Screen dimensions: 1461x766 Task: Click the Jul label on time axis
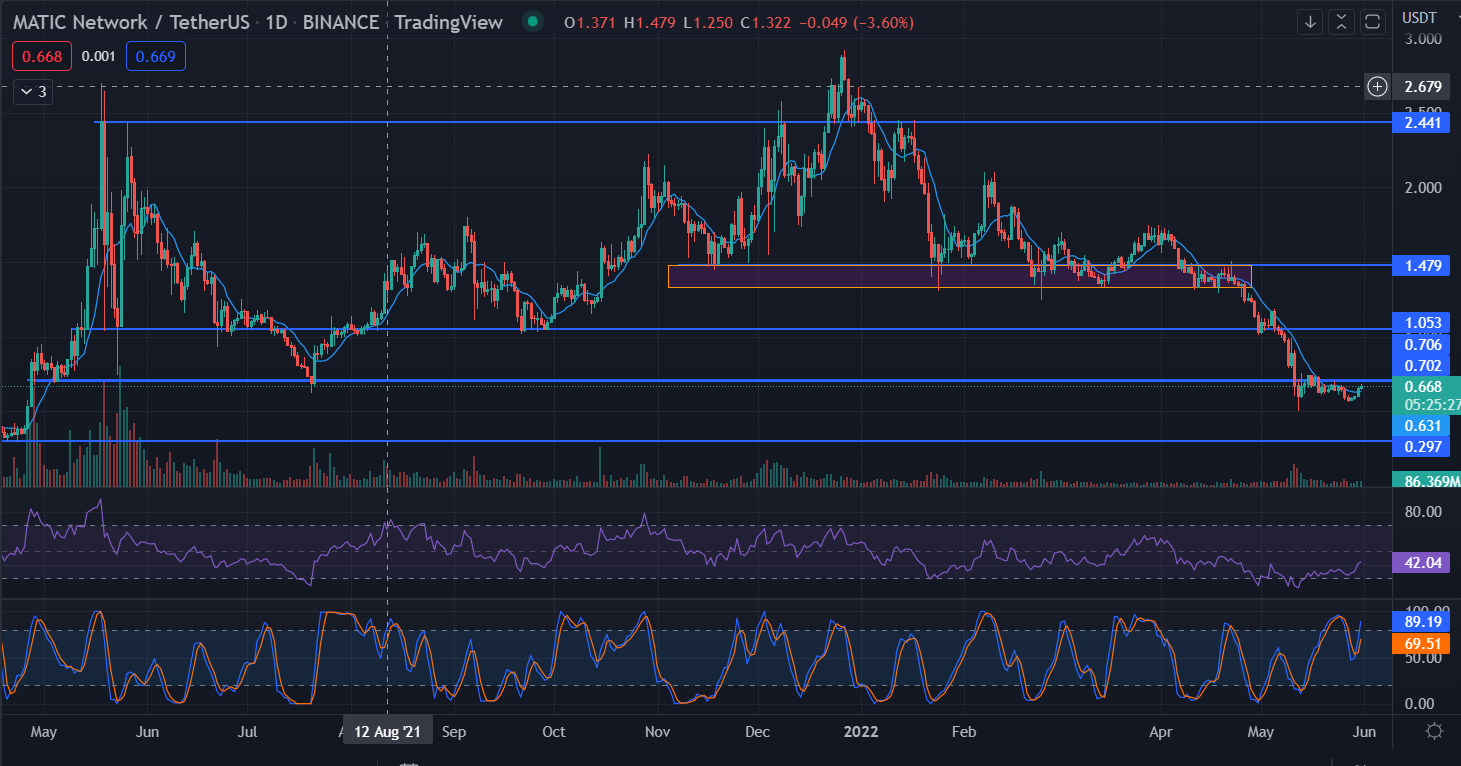tap(247, 731)
